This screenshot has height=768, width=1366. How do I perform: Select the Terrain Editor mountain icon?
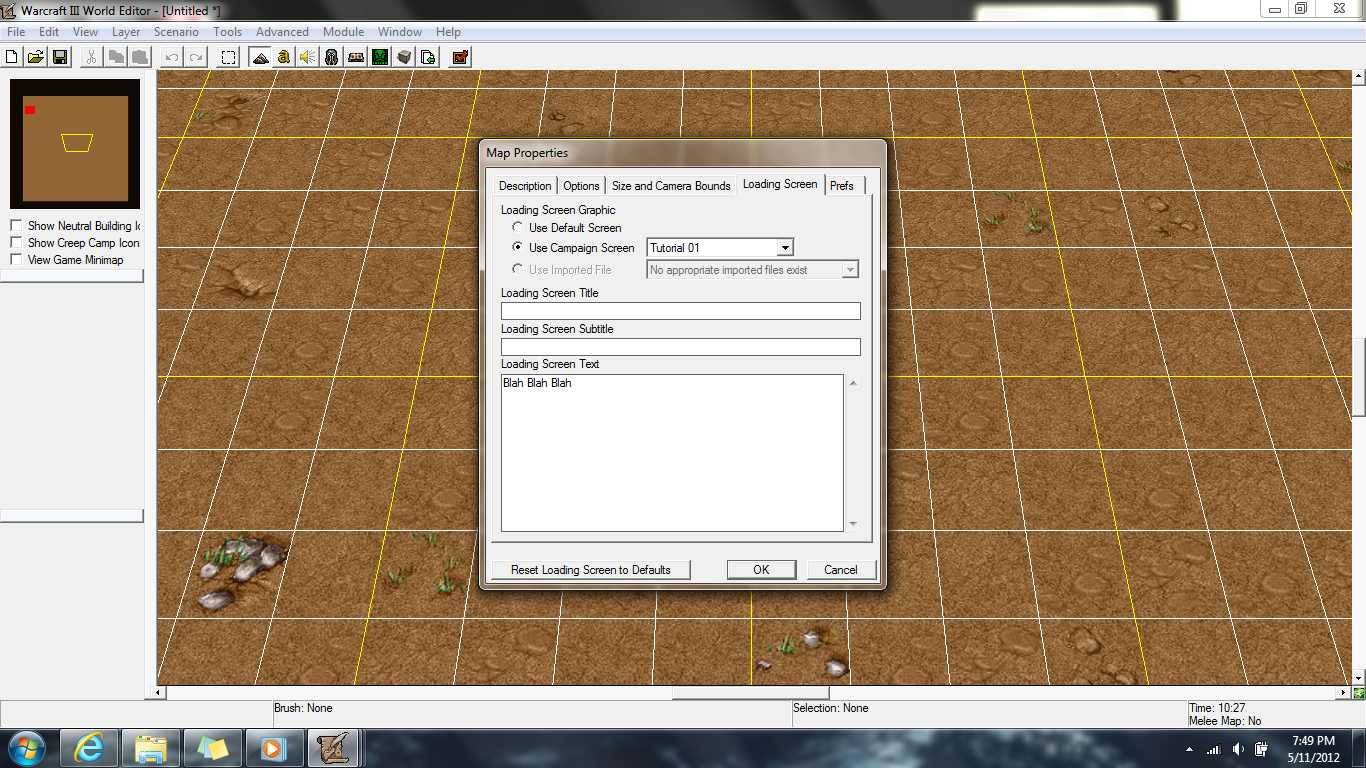(260, 57)
